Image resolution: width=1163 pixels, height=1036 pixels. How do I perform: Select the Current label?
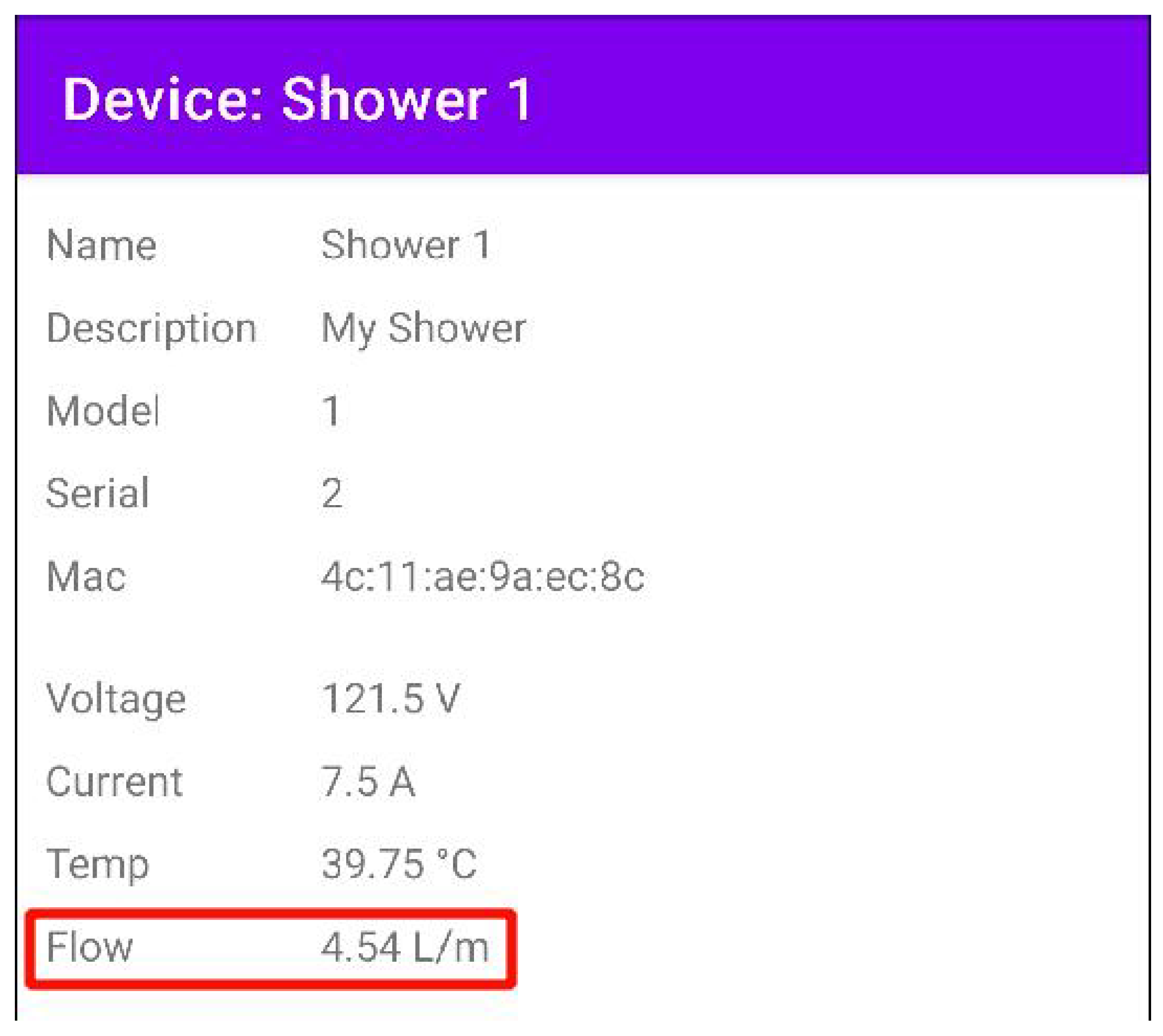[114, 781]
